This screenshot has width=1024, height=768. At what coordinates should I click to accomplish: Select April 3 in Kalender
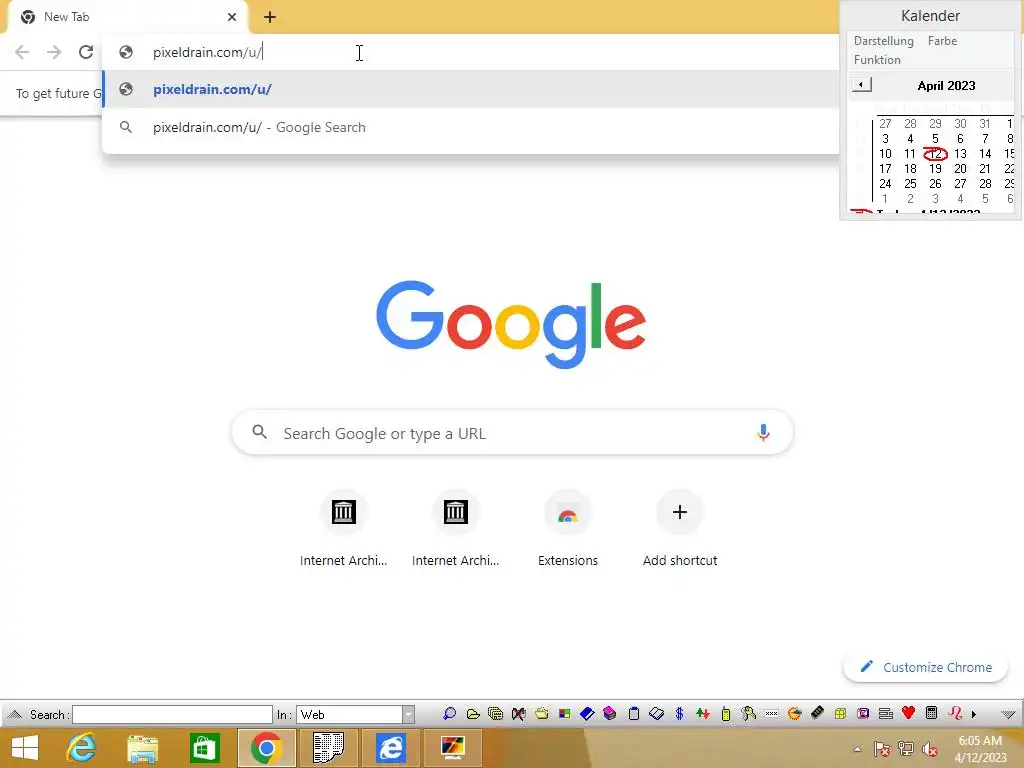(x=885, y=138)
